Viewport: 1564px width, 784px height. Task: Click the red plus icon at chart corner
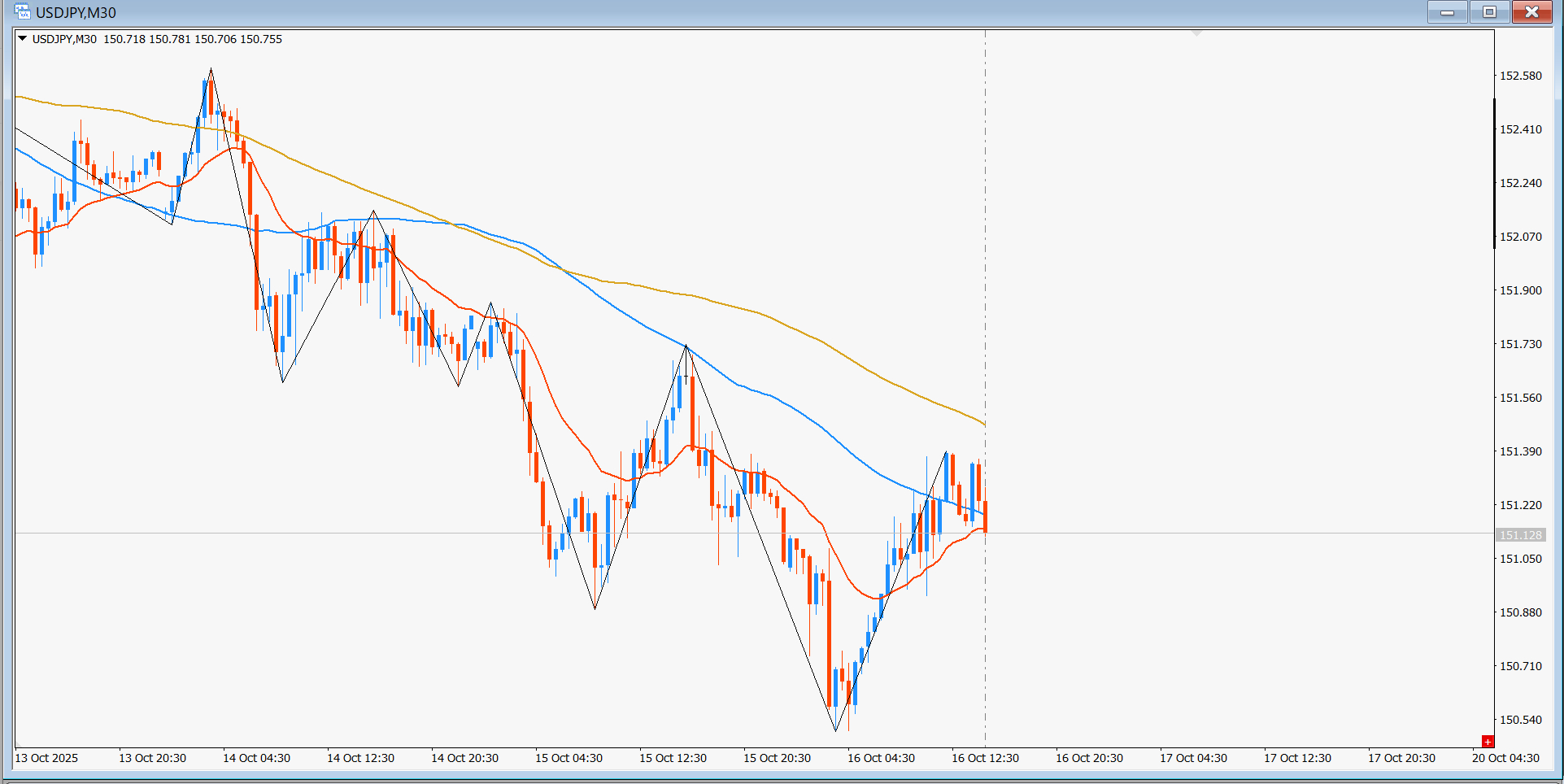[1488, 741]
